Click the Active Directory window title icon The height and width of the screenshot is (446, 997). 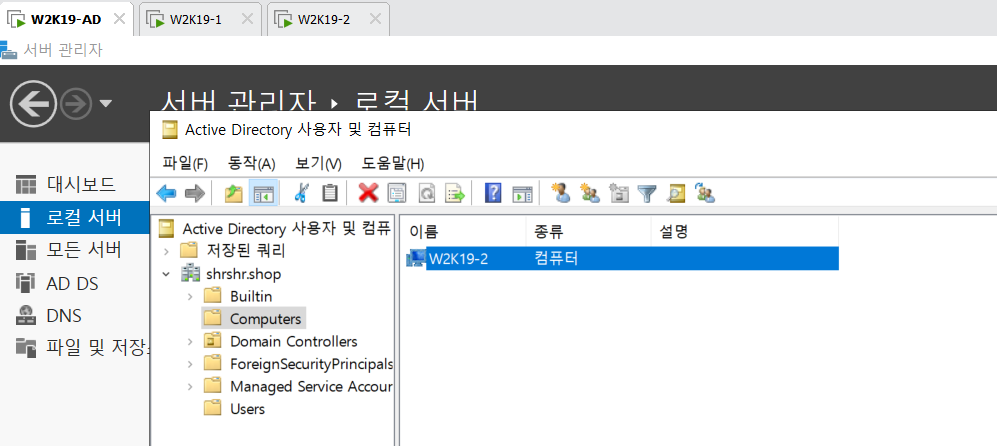[x=168, y=129]
